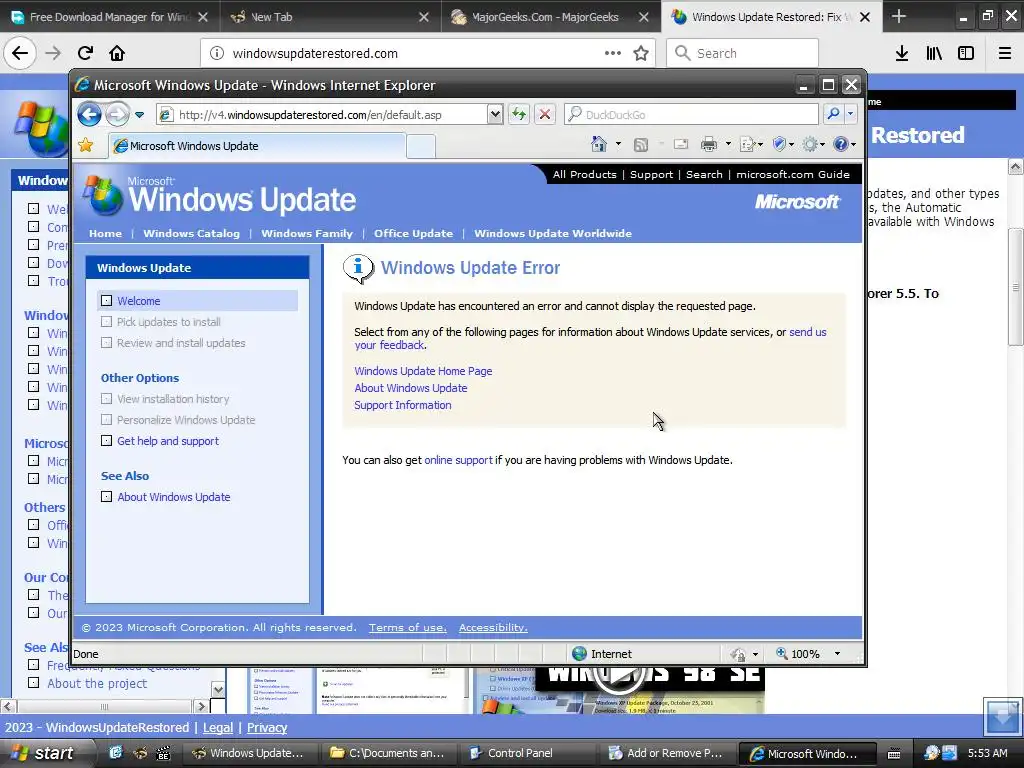This screenshot has height=768, width=1024.
Task: Open the Firefox hamburger menu
Action: pyautogui.click(x=1005, y=54)
